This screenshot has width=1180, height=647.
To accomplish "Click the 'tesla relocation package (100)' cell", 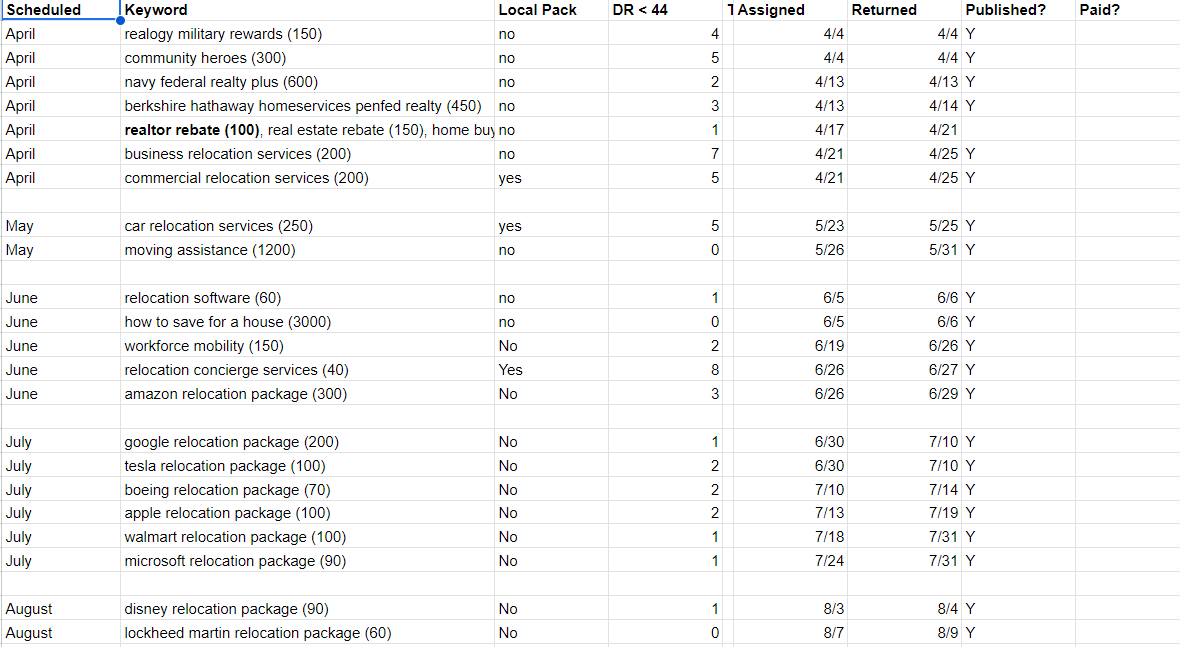I will pos(225,466).
